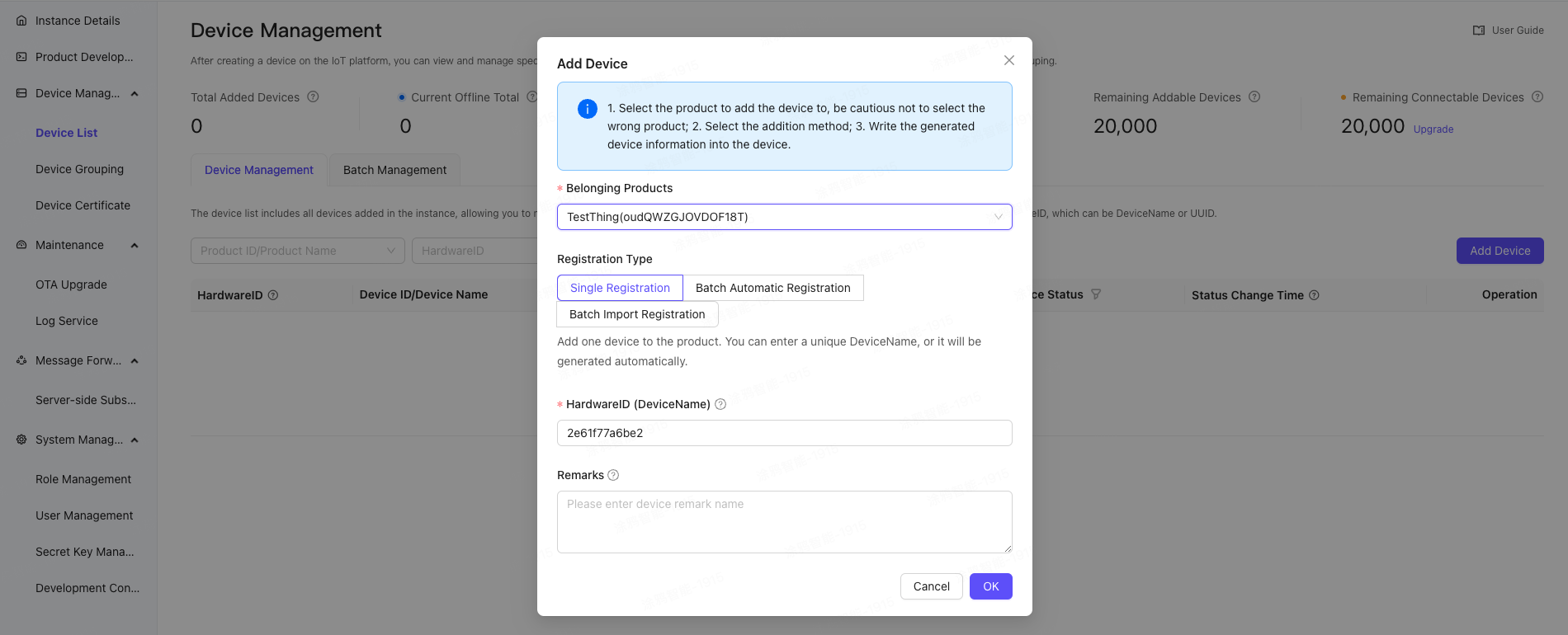Open Product Development in sidebar
Screen dimensions: 1568x635
(x=84, y=57)
